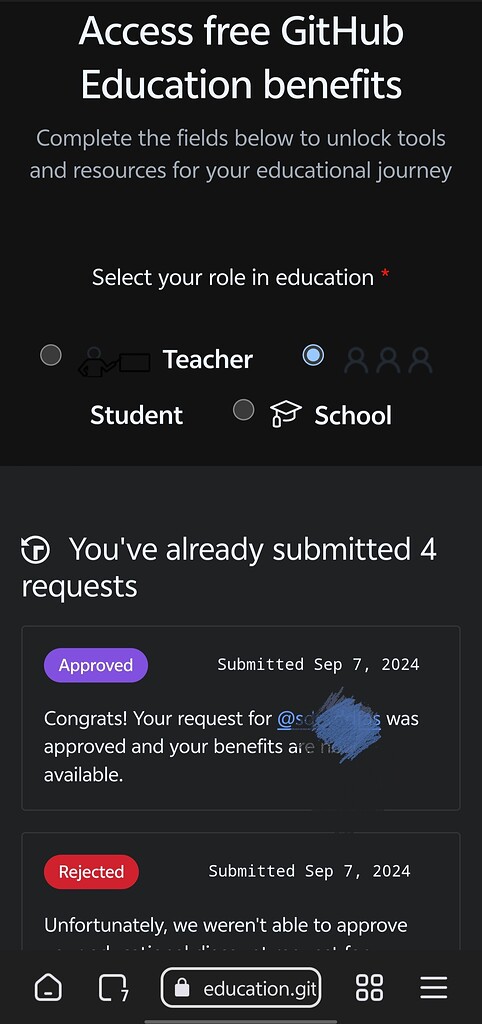Tap the browser home icon

pos(48,987)
